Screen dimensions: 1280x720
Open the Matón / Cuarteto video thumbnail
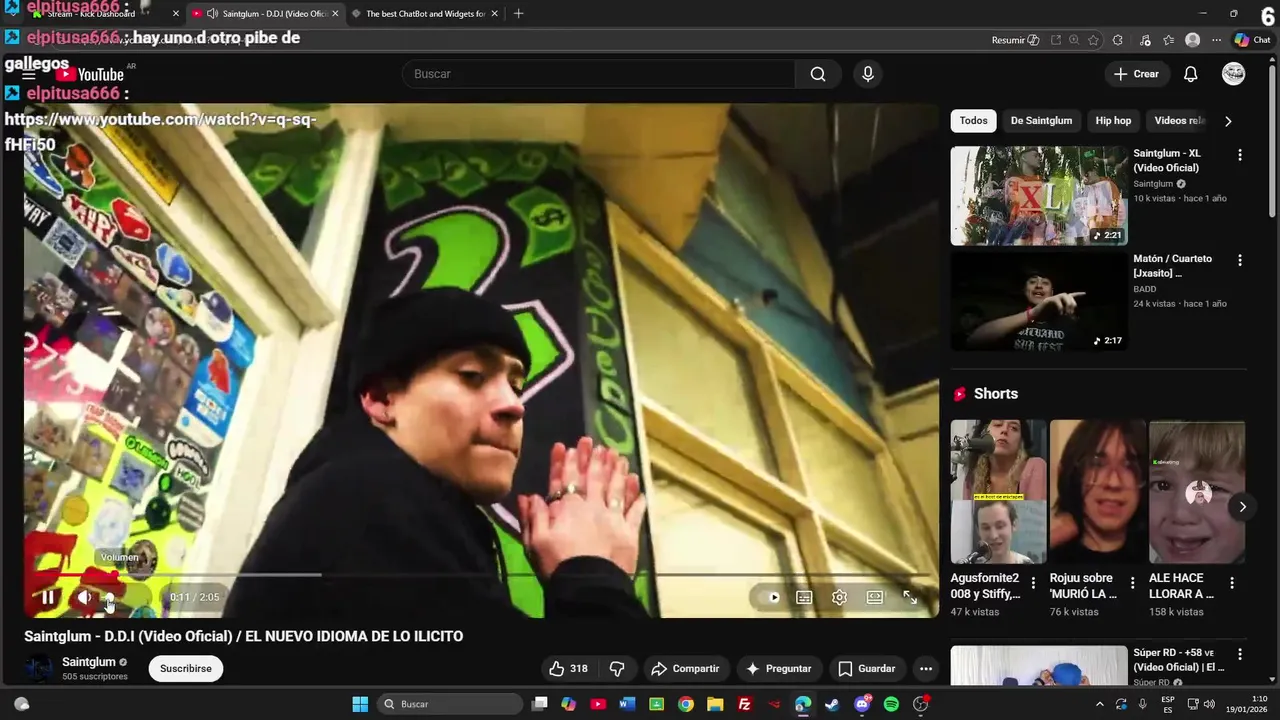click(x=1039, y=300)
